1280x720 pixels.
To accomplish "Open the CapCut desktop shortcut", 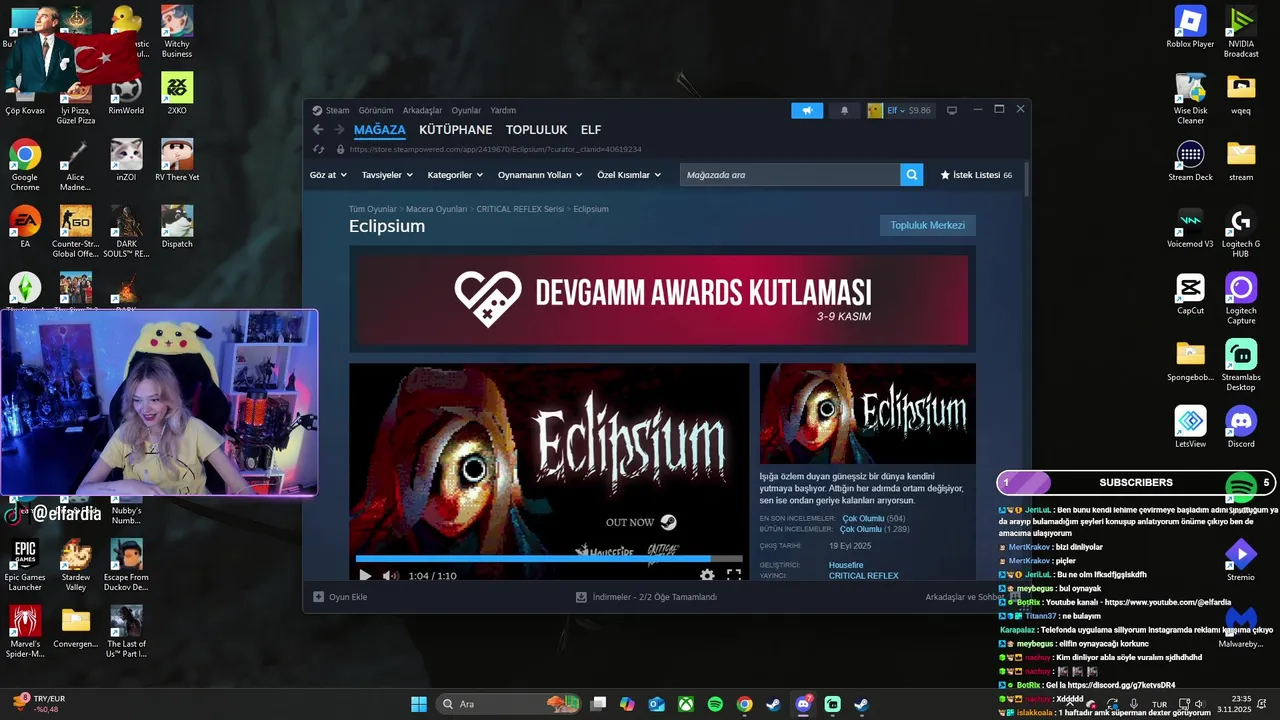I will tap(1190, 294).
